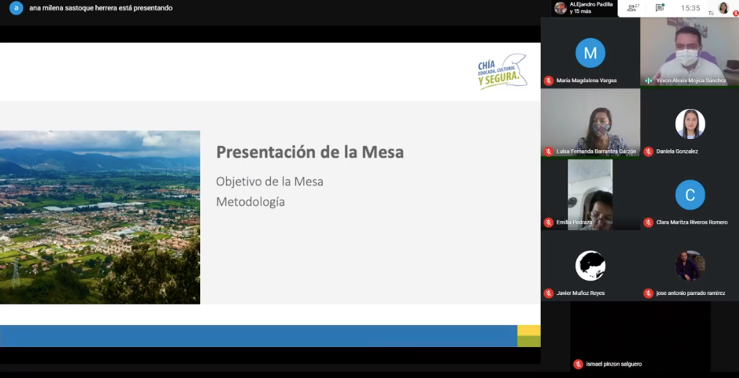
Task: Open the 'ALEjandro Padilla y 15 más' participants pill
Action: [x=584, y=8]
